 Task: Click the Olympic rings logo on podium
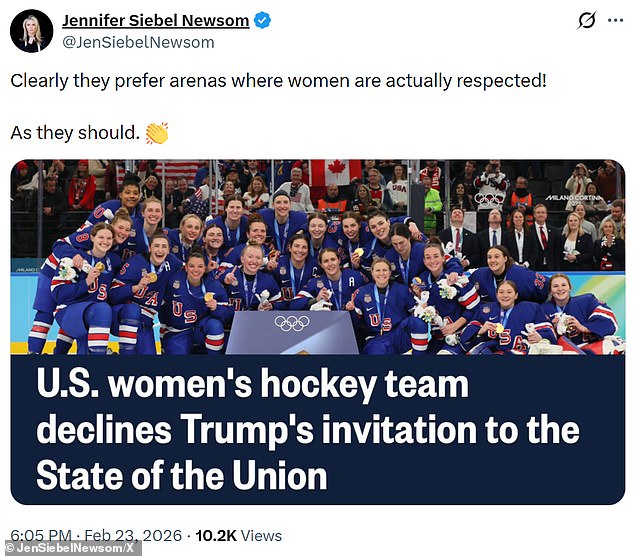click(291, 322)
